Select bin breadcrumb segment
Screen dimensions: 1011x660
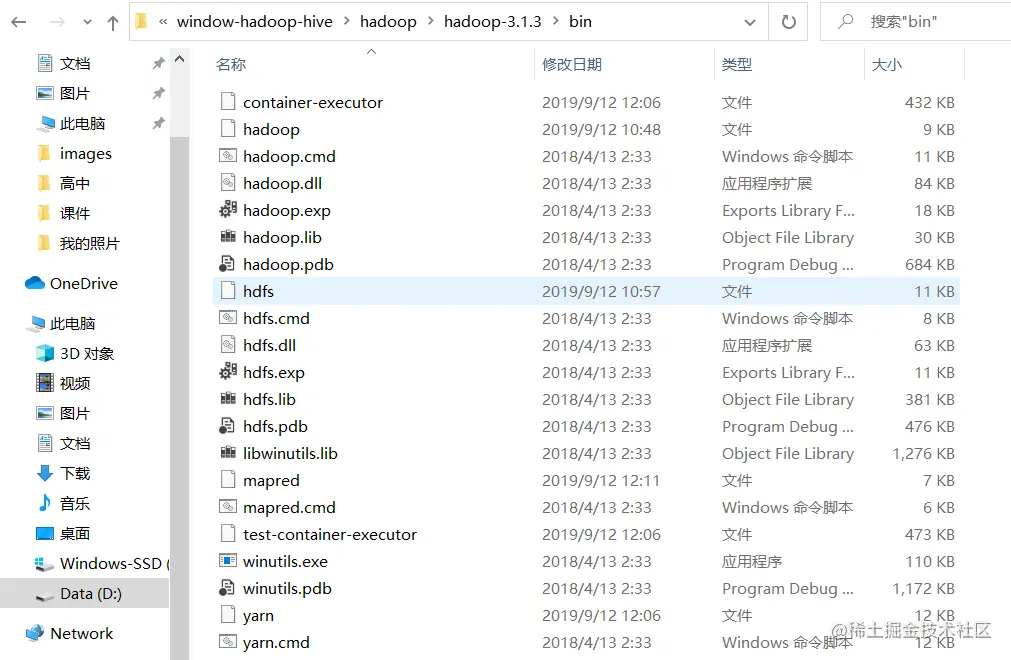[580, 22]
